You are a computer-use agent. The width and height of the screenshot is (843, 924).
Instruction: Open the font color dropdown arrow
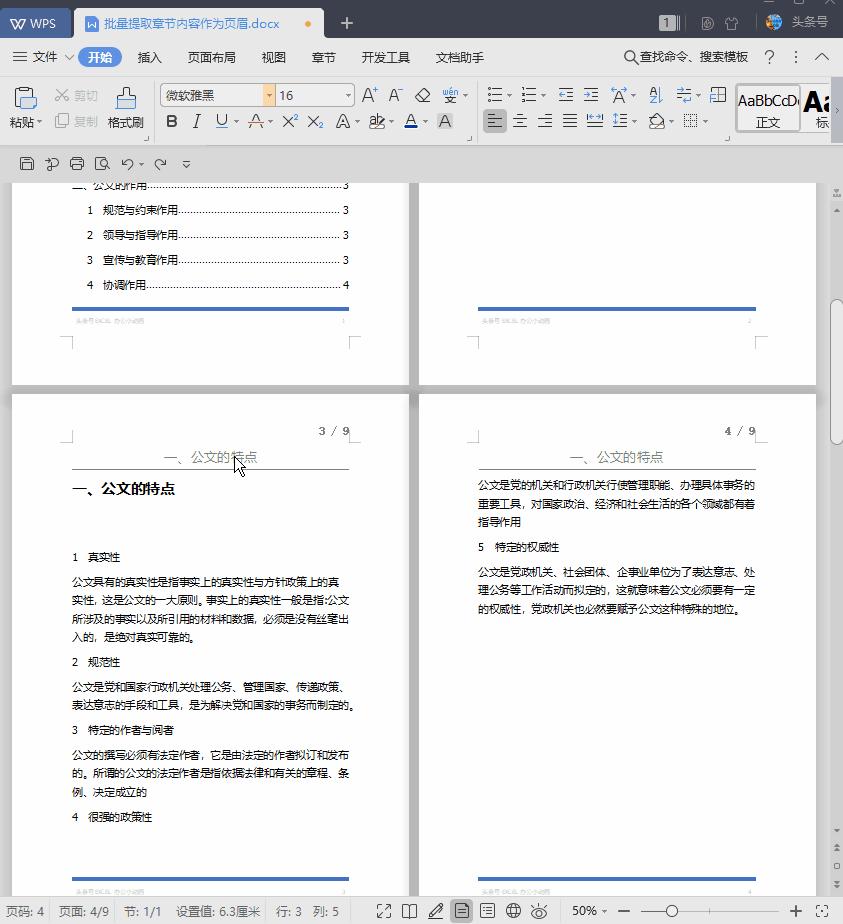[424, 121]
